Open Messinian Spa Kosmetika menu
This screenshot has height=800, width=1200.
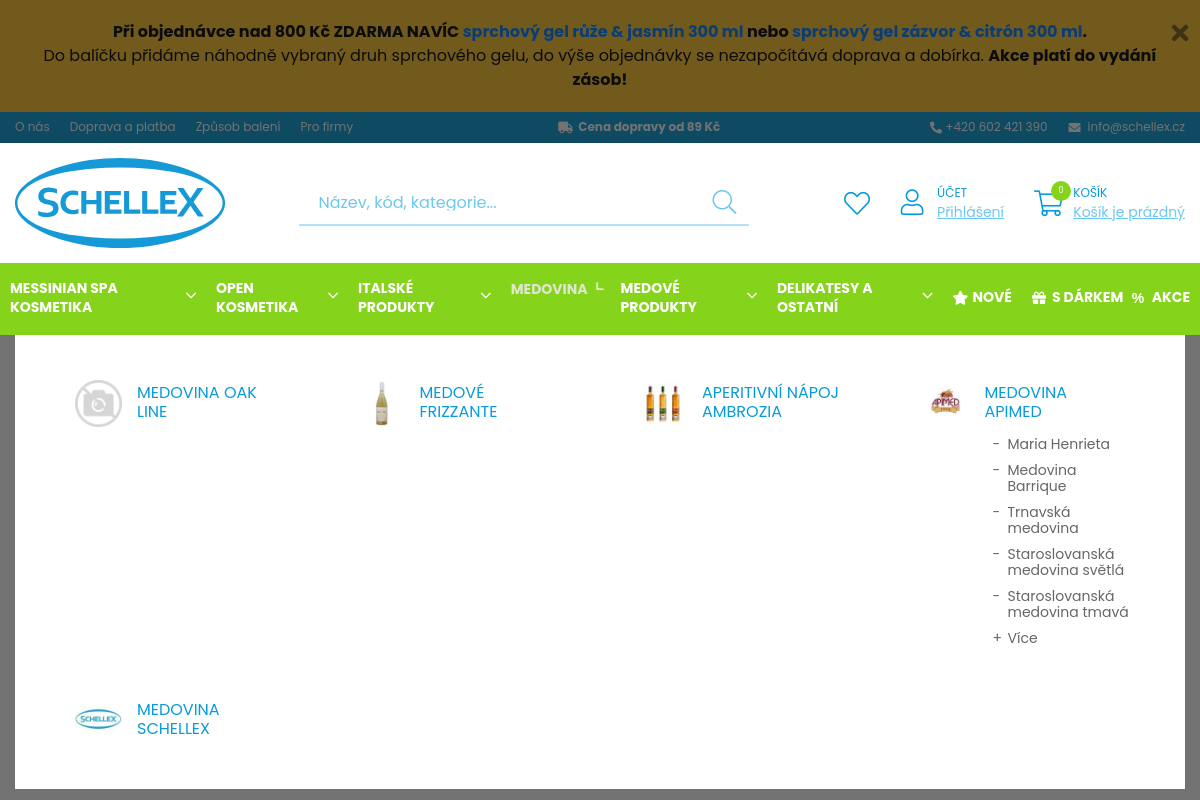[64, 297]
